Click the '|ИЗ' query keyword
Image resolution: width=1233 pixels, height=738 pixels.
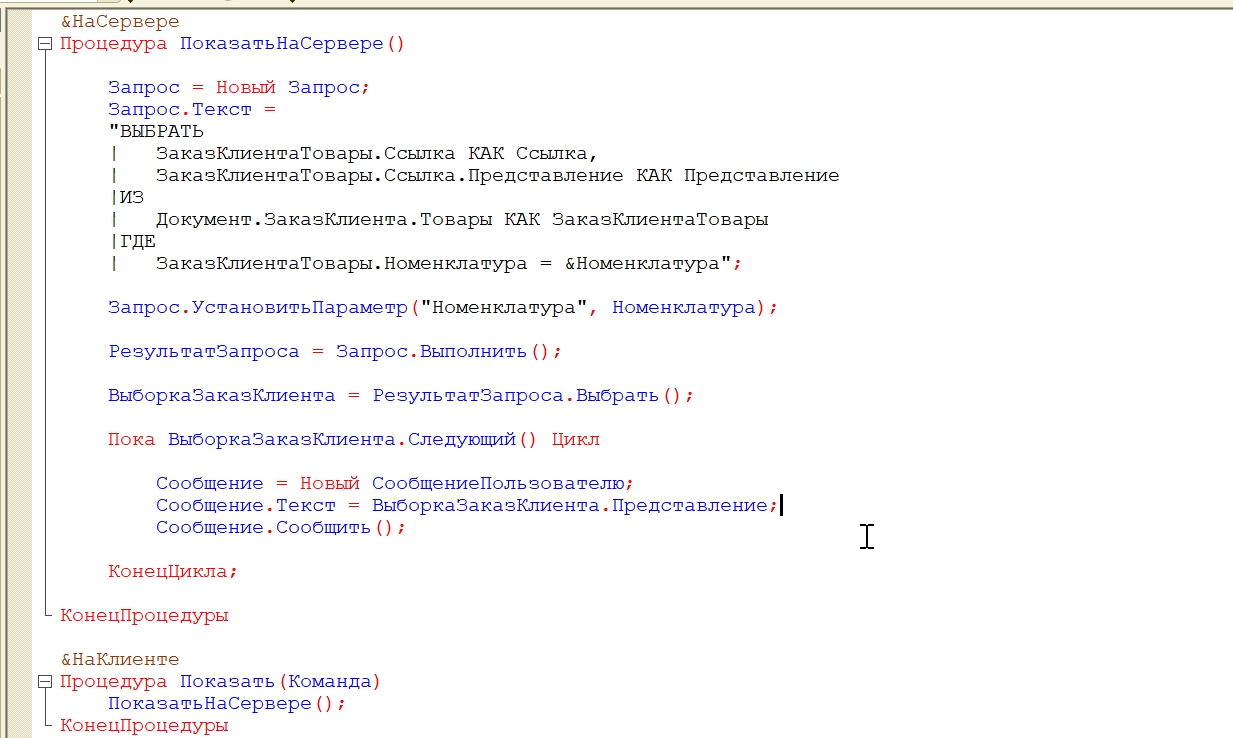coord(126,197)
